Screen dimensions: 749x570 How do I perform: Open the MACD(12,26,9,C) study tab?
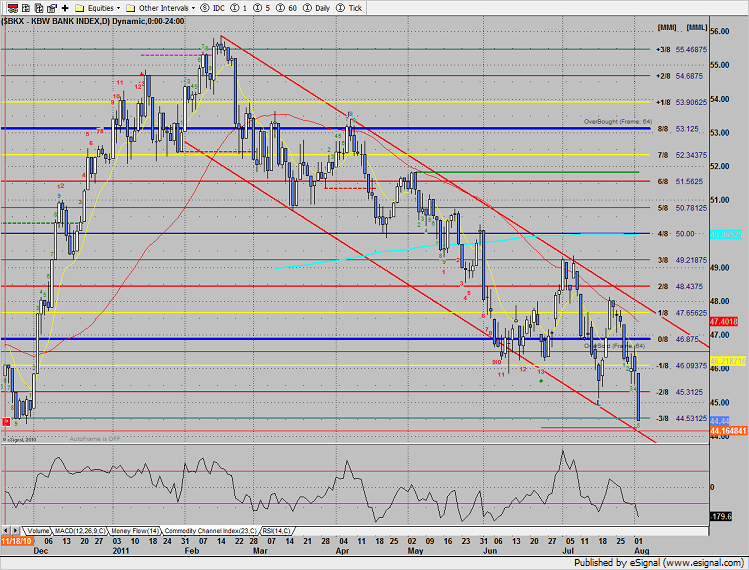click(x=80, y=531)
